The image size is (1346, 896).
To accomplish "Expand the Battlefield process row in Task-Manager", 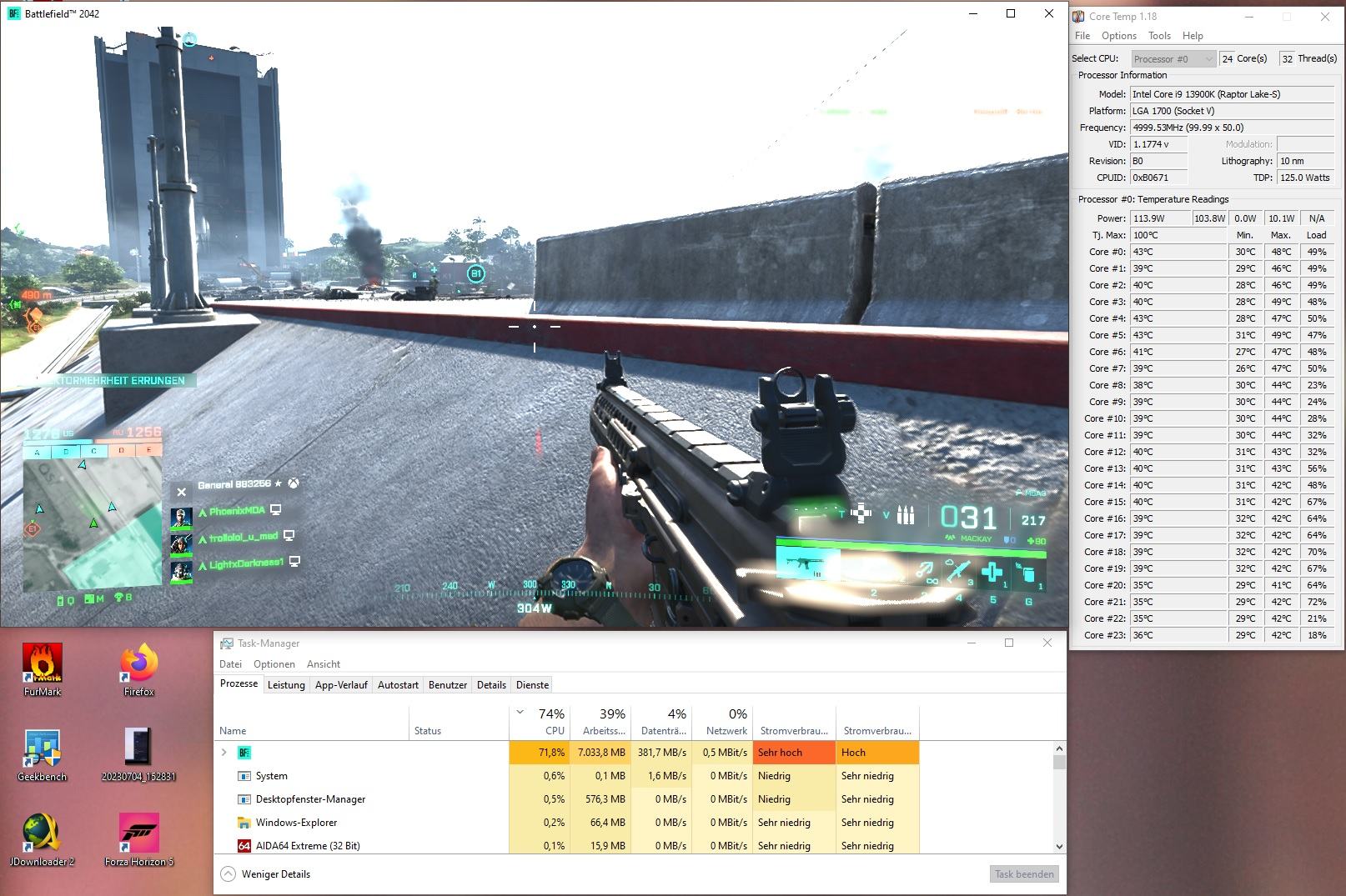I will (223, 752).
